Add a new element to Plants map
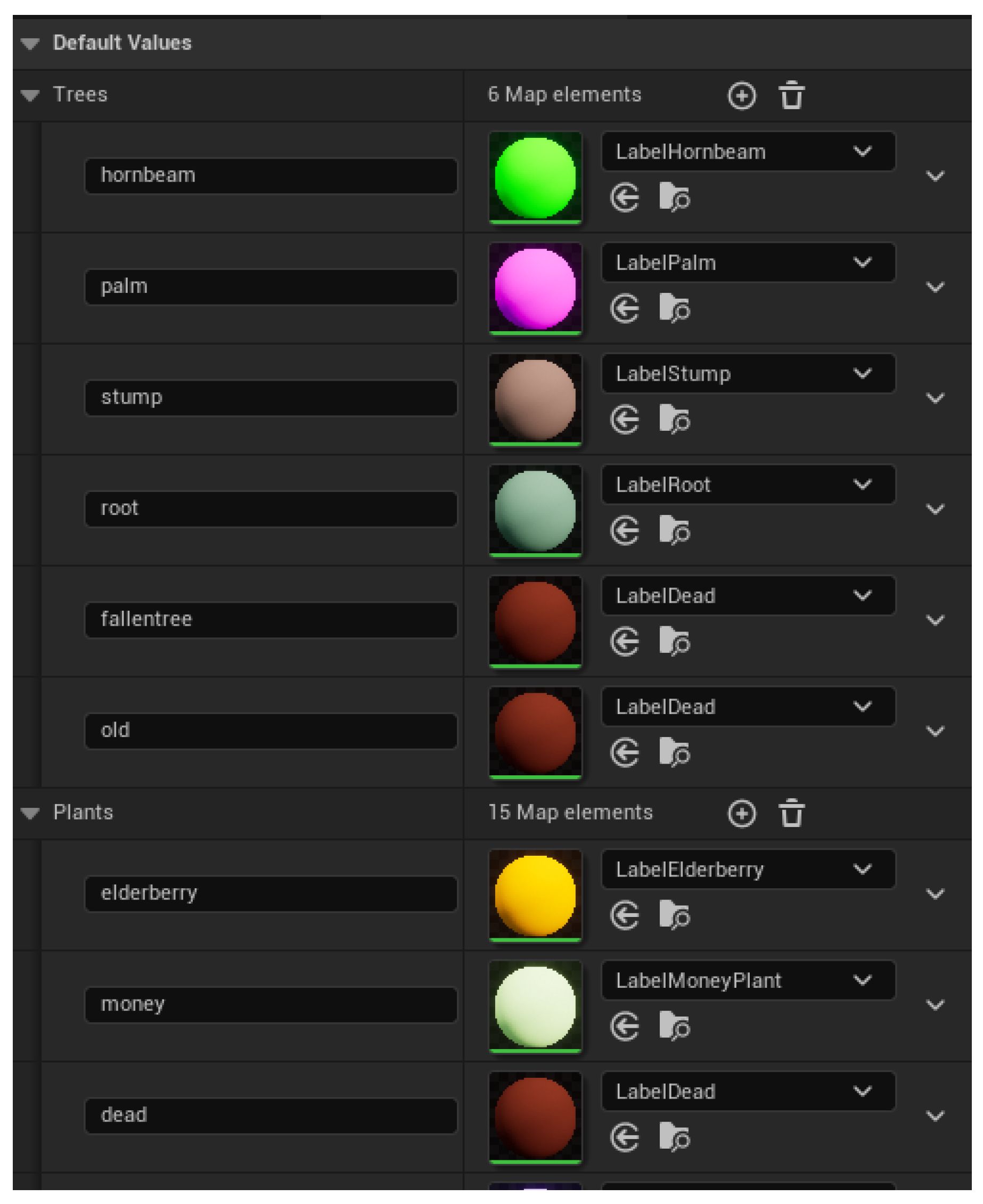Image resolution: width=983 pixels, height=1204 pixels. point(741,813)
